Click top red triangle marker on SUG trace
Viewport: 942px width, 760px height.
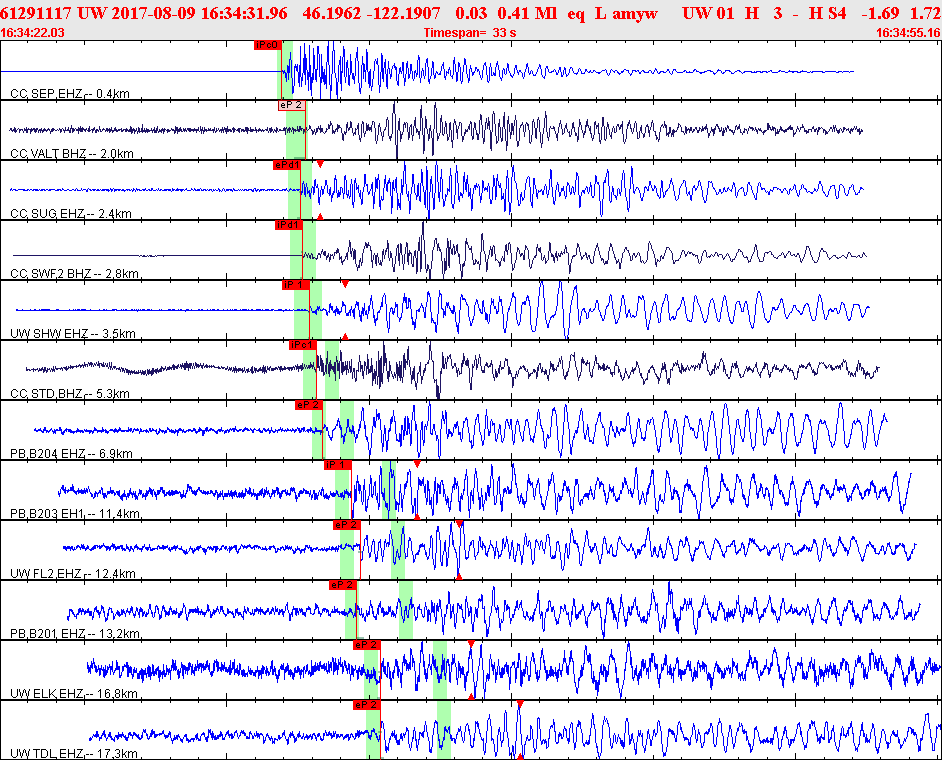[x=320, y=163]
